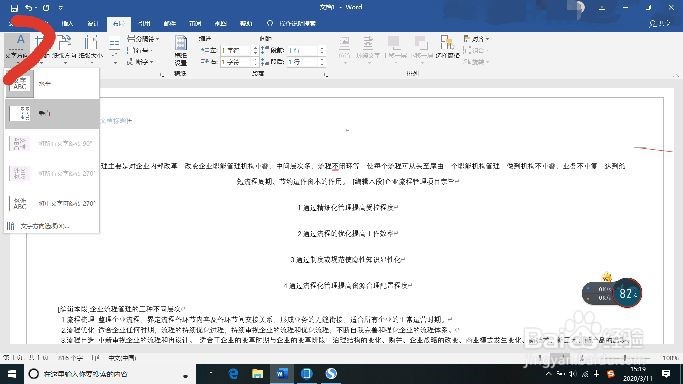Switch to the View (视图) ribbon tab
Viewport: 683px width, 384px height.
pos(220,24)
